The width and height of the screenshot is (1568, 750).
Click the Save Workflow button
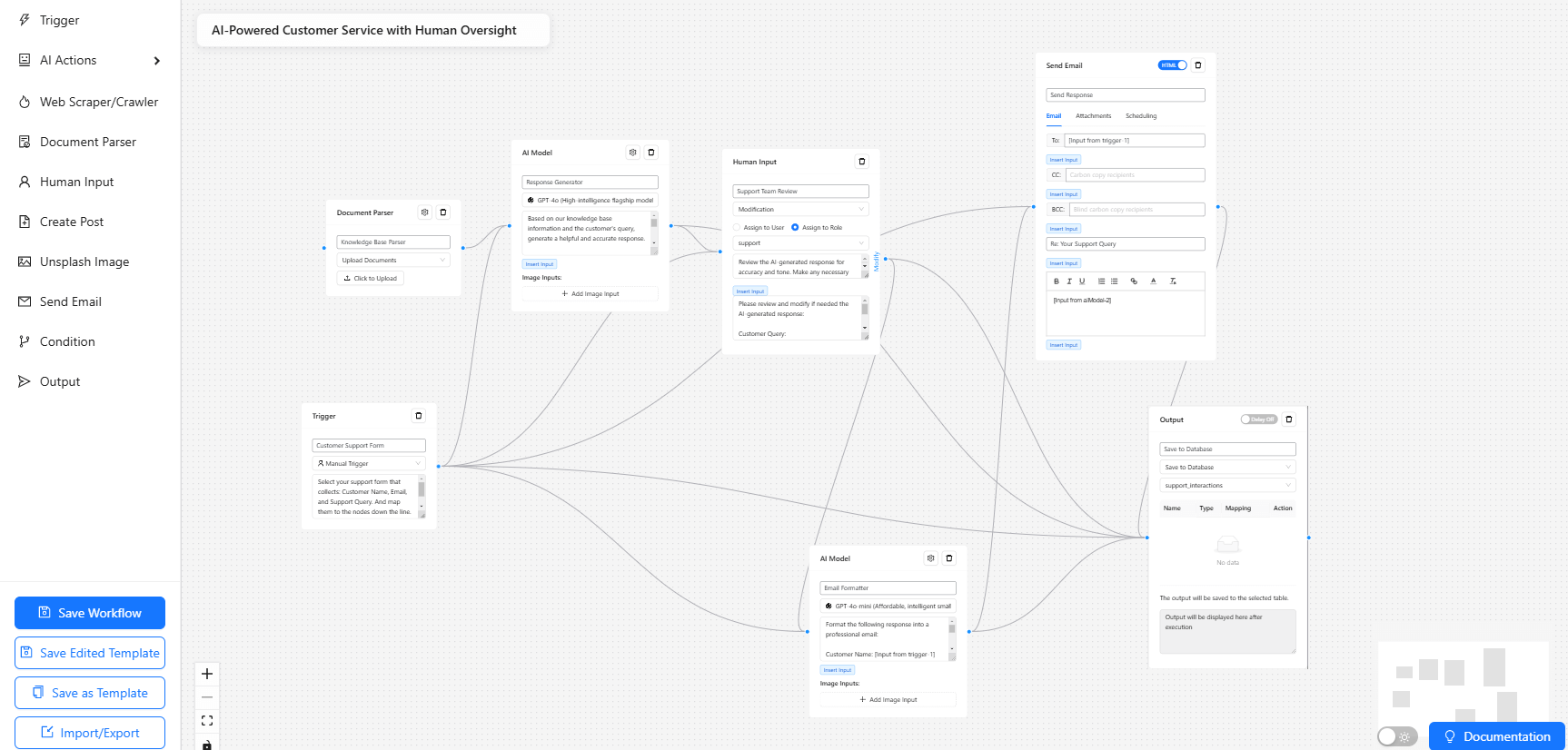[90, 613]
